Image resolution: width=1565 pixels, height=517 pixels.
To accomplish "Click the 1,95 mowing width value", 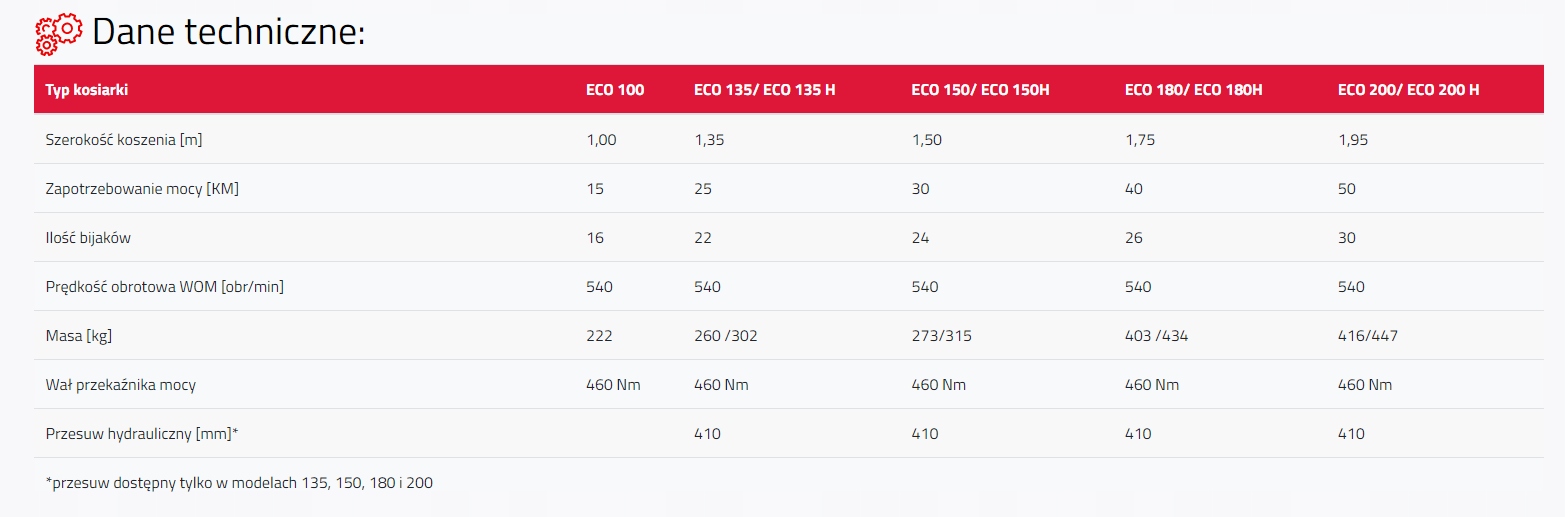I will click(x=1353, y=140).
